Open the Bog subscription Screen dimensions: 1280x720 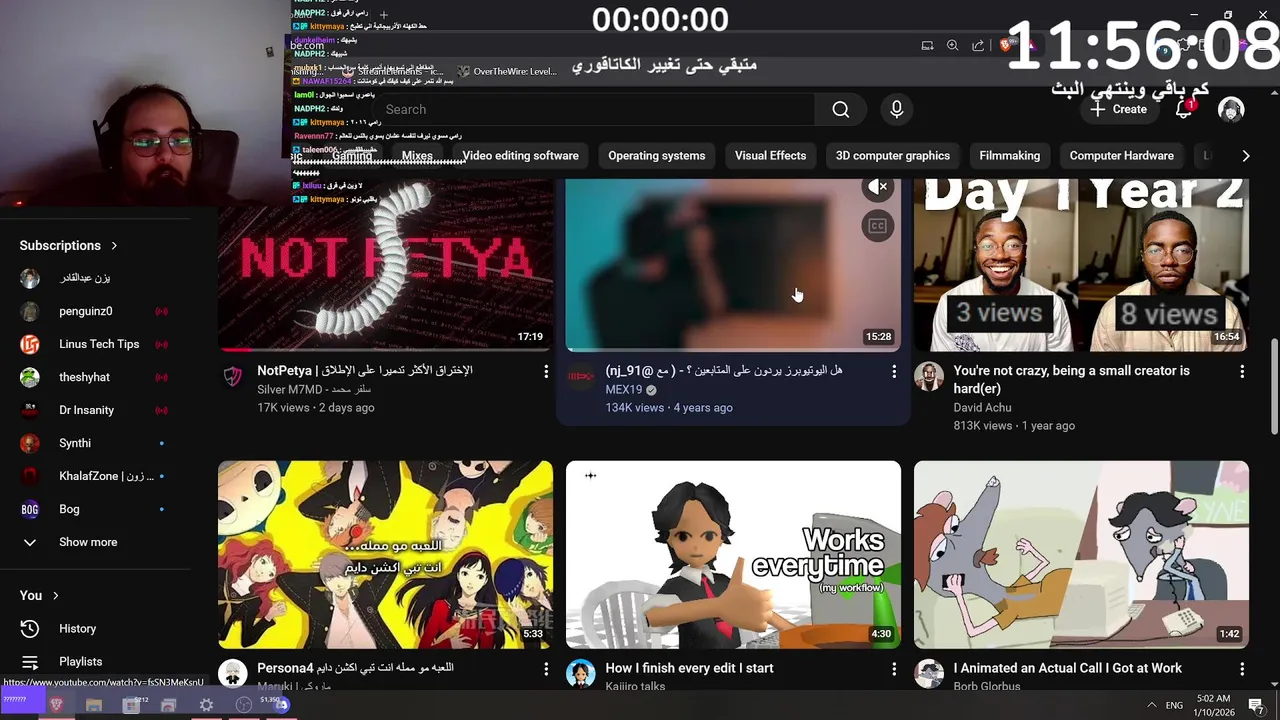(96, 509)
